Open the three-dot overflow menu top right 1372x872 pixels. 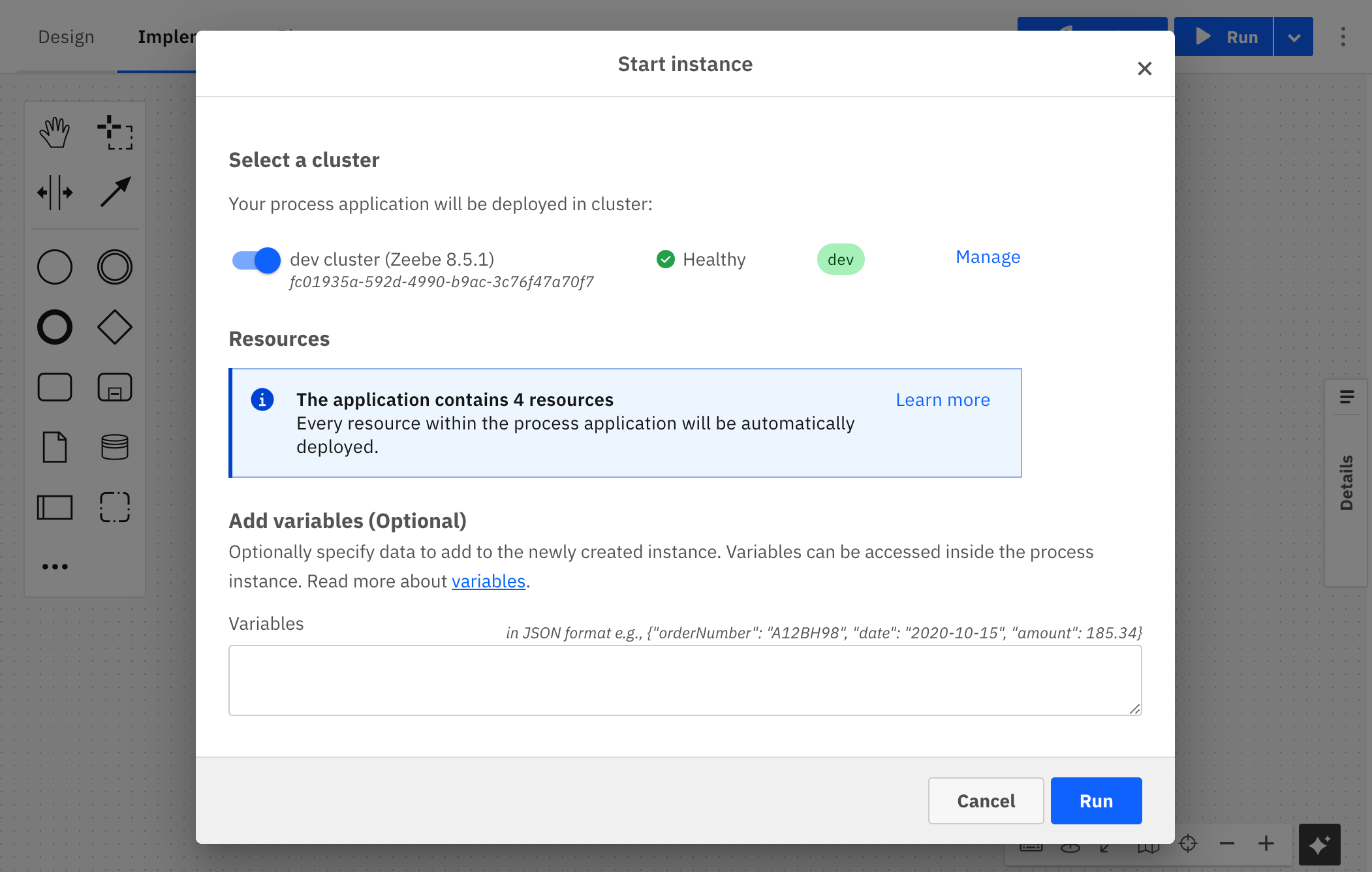click(1343, 37)
